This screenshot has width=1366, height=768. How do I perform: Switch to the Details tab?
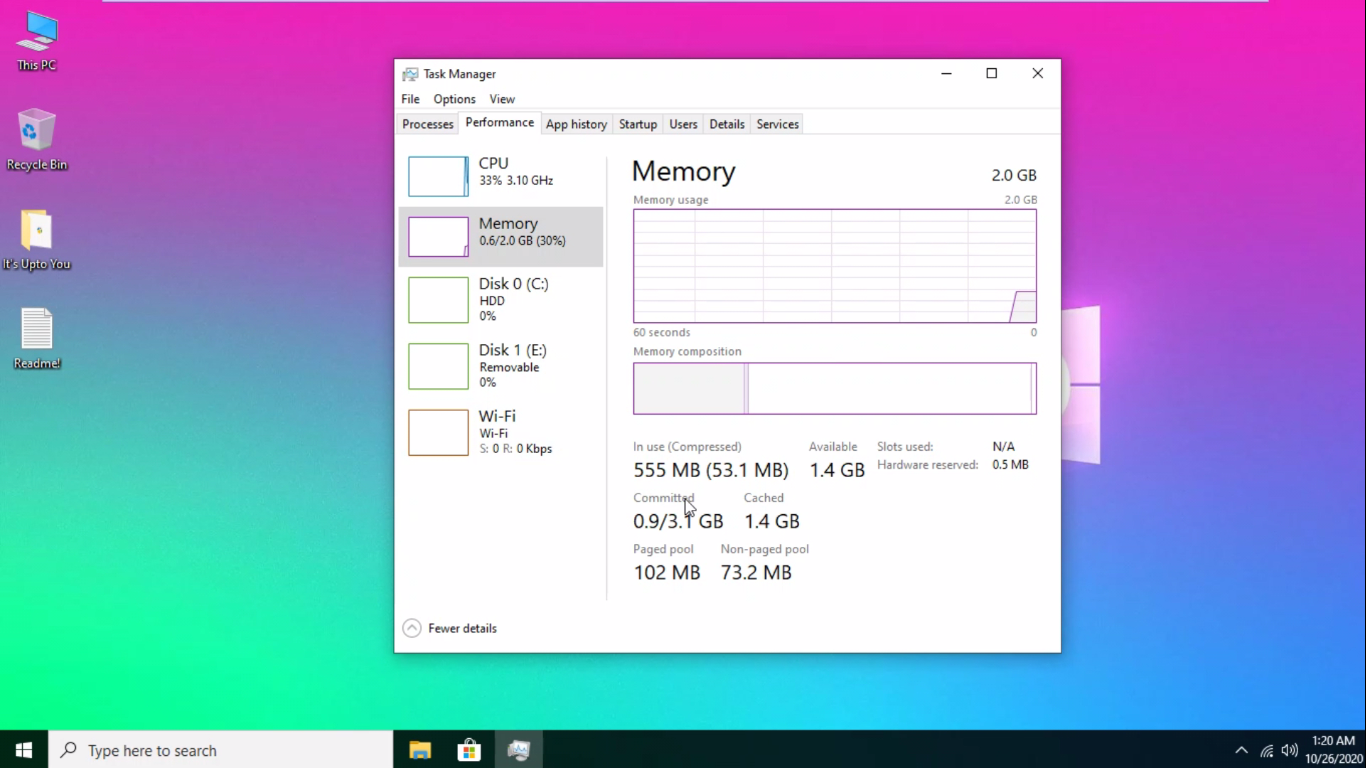click(727, 124)
